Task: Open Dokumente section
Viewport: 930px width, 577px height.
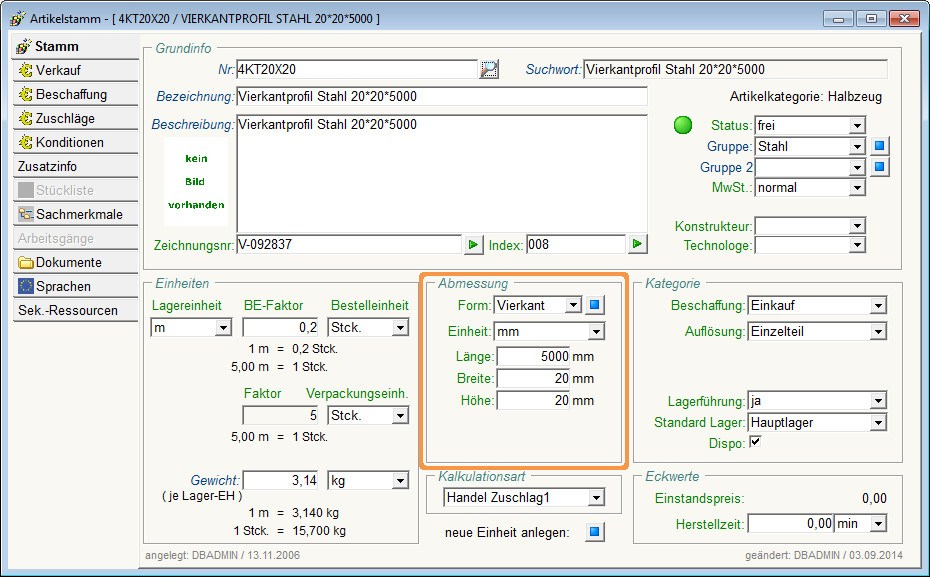Action: click(75, 262)
